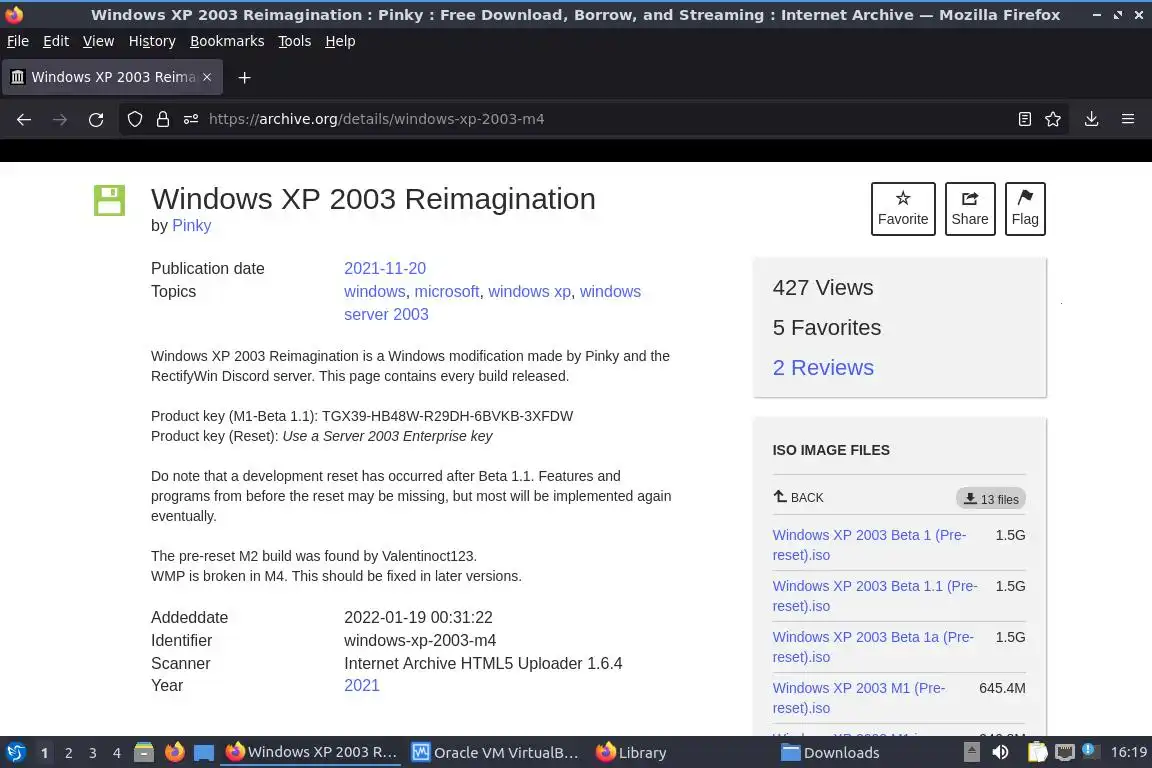This screenshot has width=1152, height=768.
Task: Open the File menu
Action: point(18,41)
